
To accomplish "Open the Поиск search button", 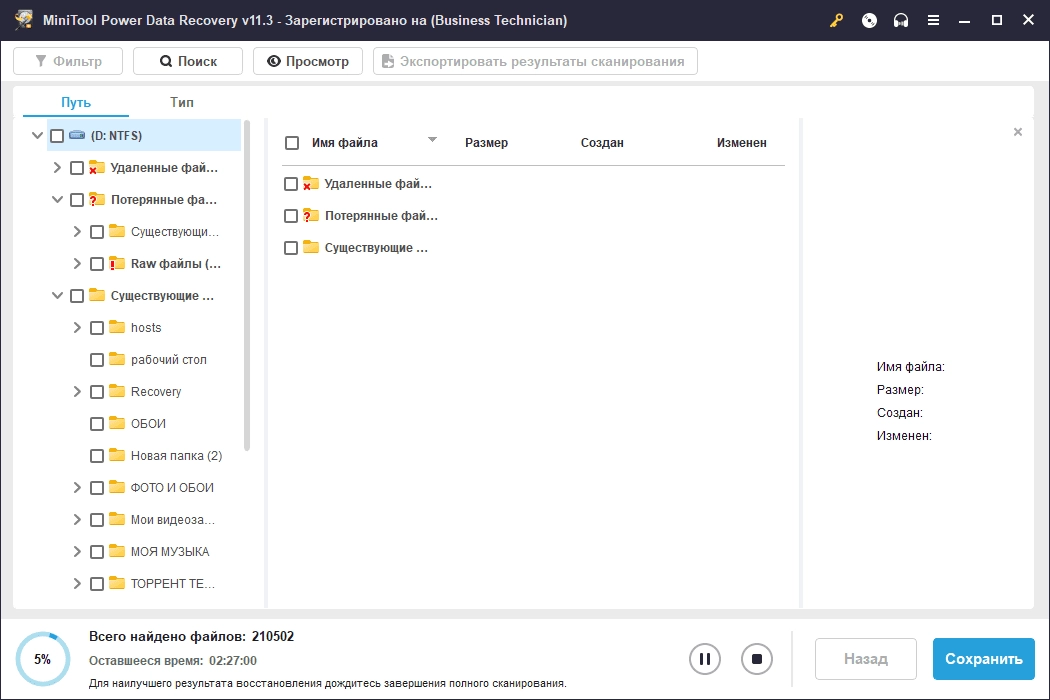I will pyautogui.click(x=188, y=61).
